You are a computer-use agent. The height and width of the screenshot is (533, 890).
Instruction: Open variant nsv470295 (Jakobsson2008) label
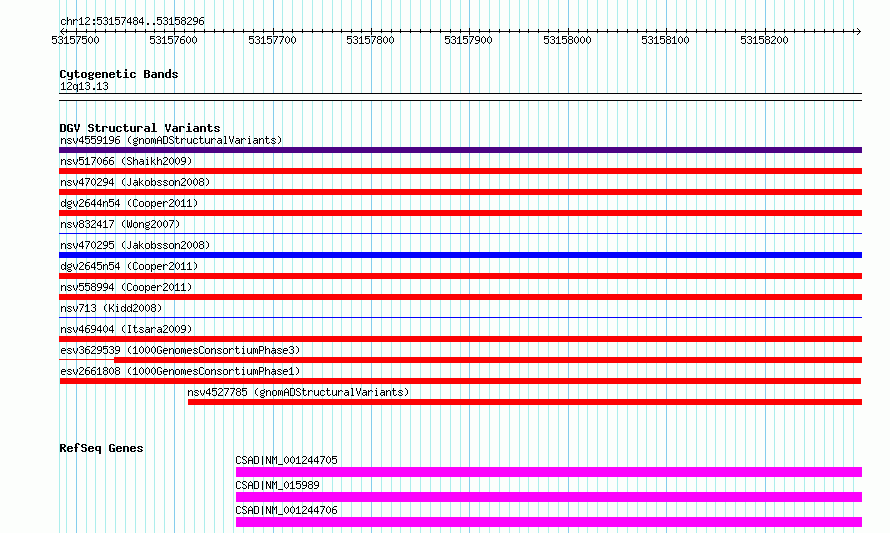(135, 245)
